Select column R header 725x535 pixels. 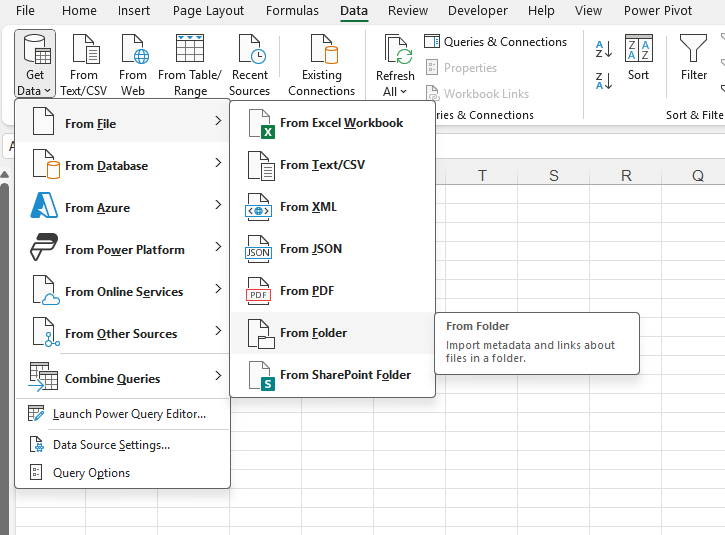click(626, 176)
